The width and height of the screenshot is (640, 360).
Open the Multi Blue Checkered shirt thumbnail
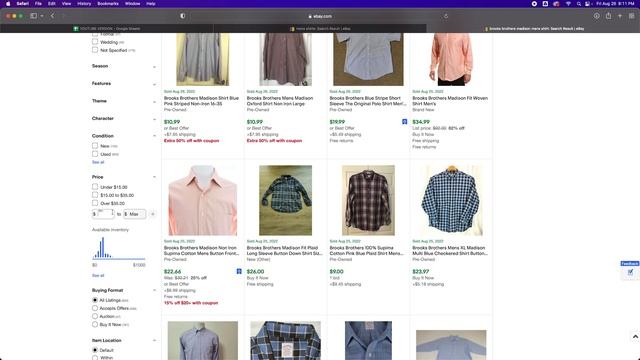pos(451,200)
